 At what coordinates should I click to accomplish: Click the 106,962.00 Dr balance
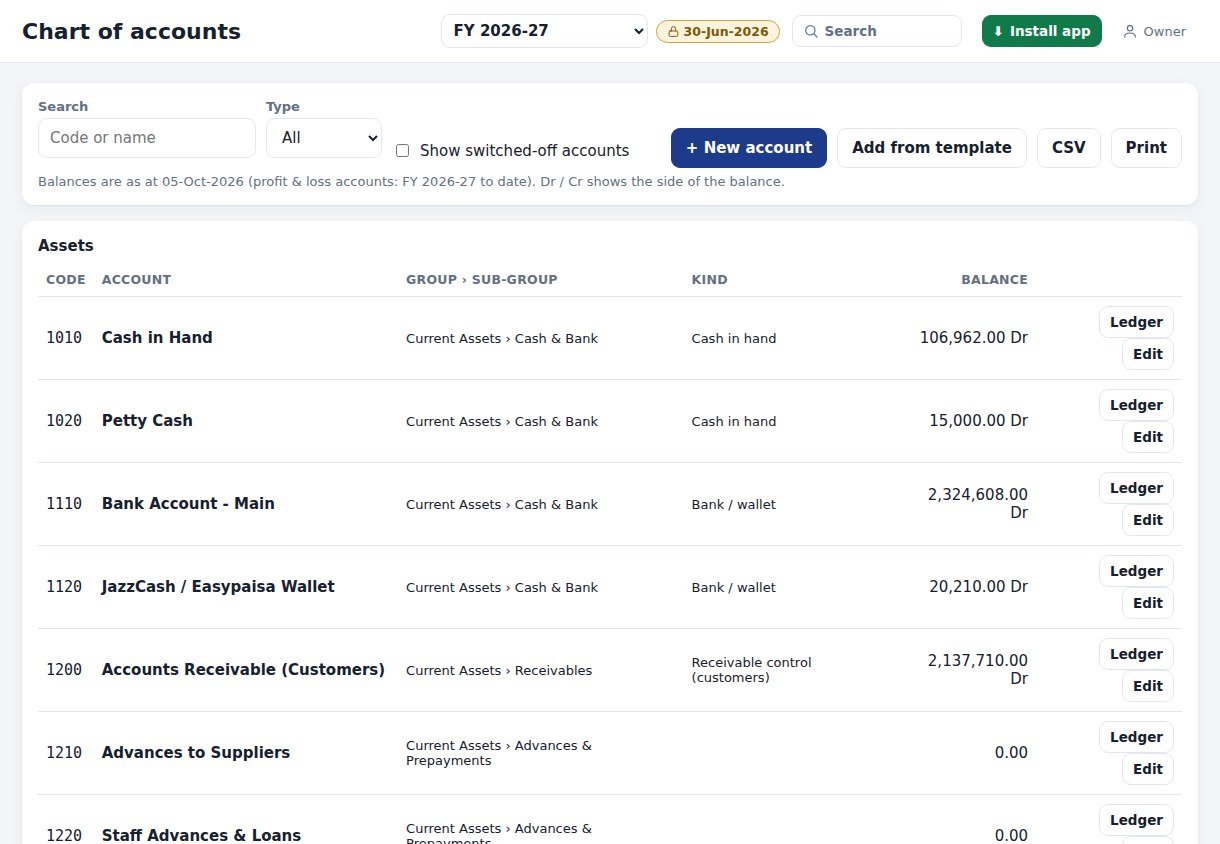tap(974, 338)
